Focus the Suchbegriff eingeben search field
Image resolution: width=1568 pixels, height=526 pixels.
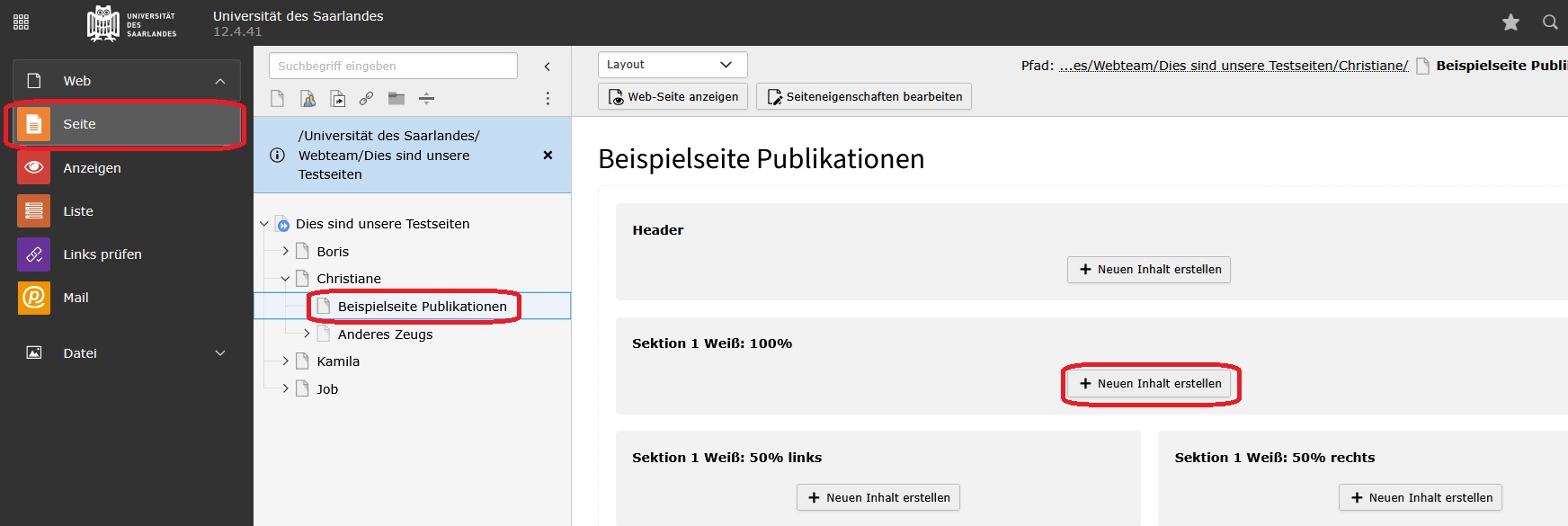pyautogui.click(x=393, y=67)
